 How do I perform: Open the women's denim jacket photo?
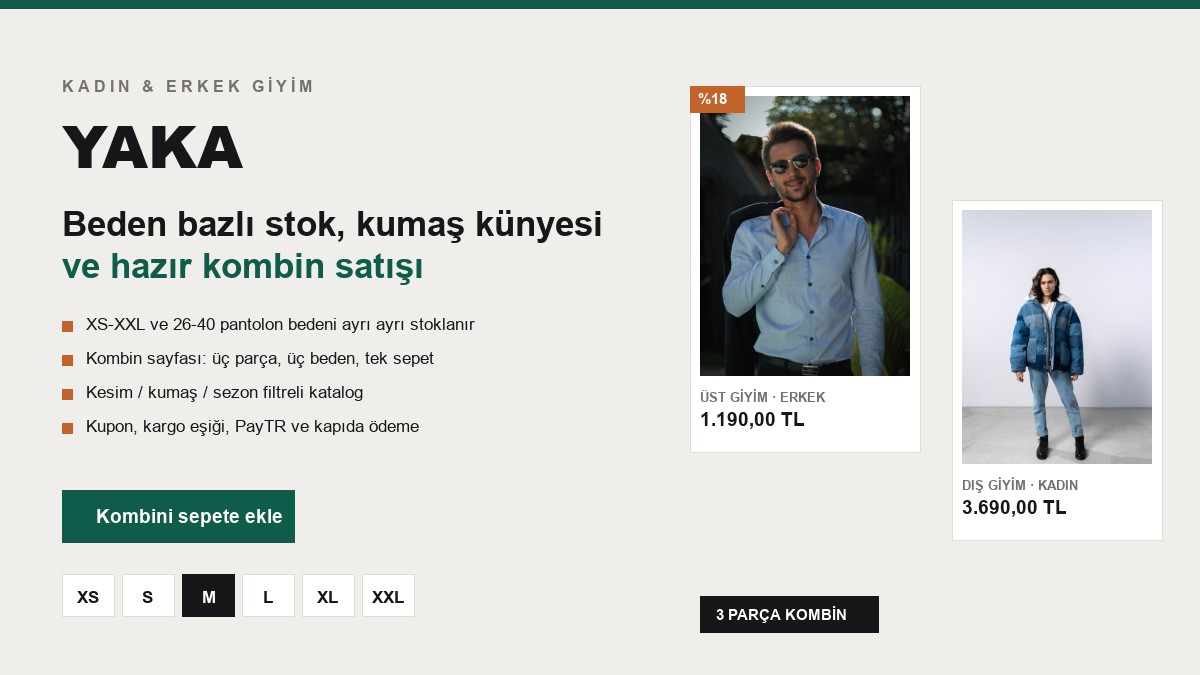[1057, 337]
